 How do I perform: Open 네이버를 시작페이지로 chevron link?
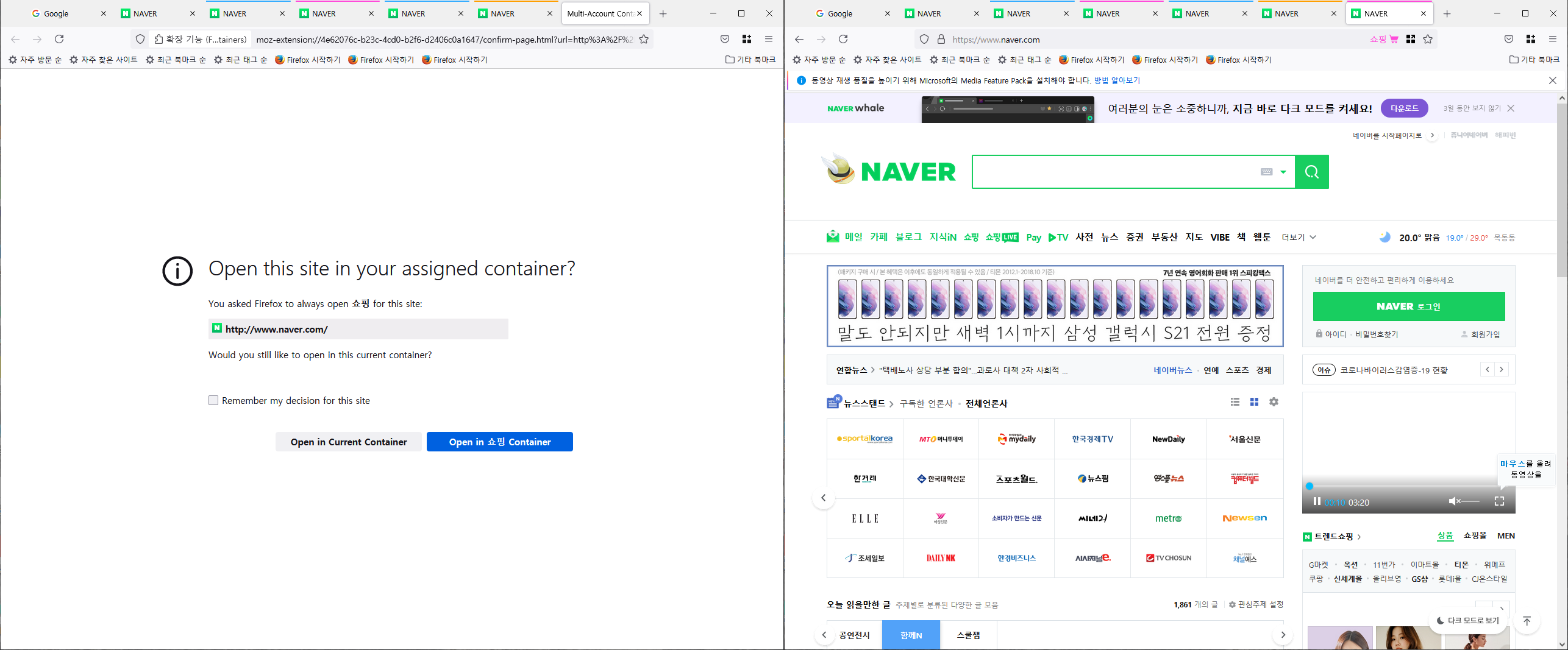(1432, 135)
